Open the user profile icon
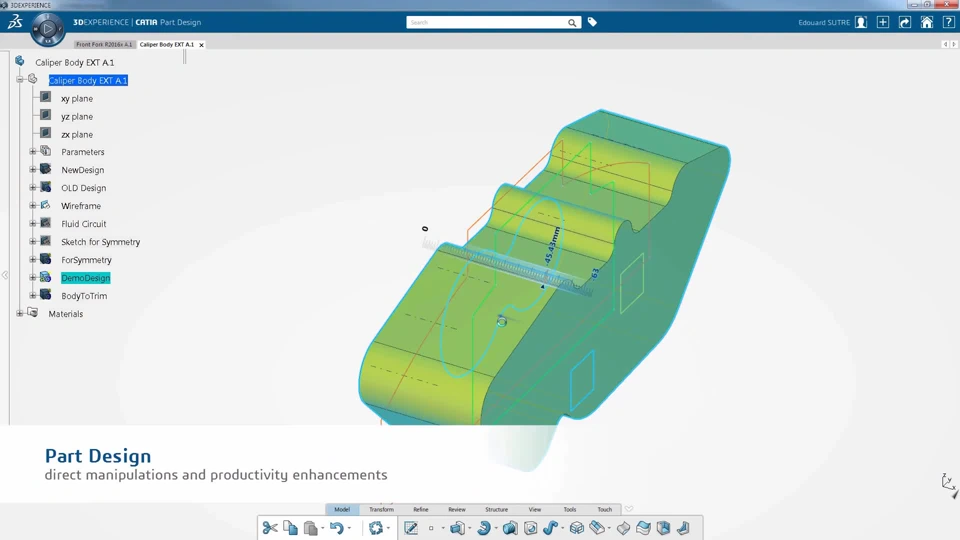The height and width of the screenshot is (540, 960). (861, 22)
